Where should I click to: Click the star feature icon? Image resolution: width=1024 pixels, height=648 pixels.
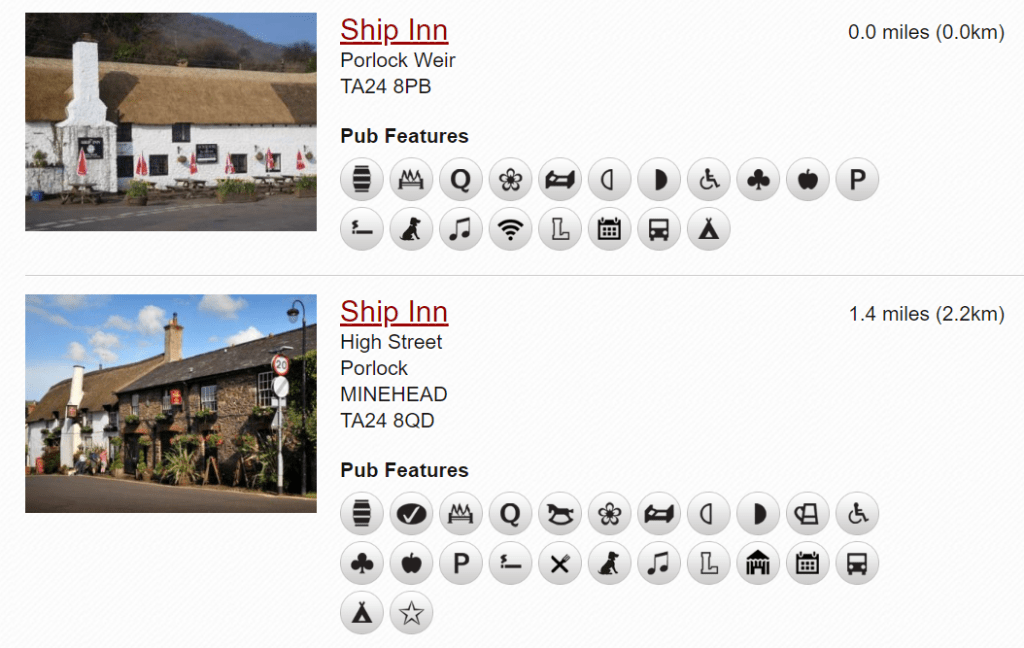point(411,613)
